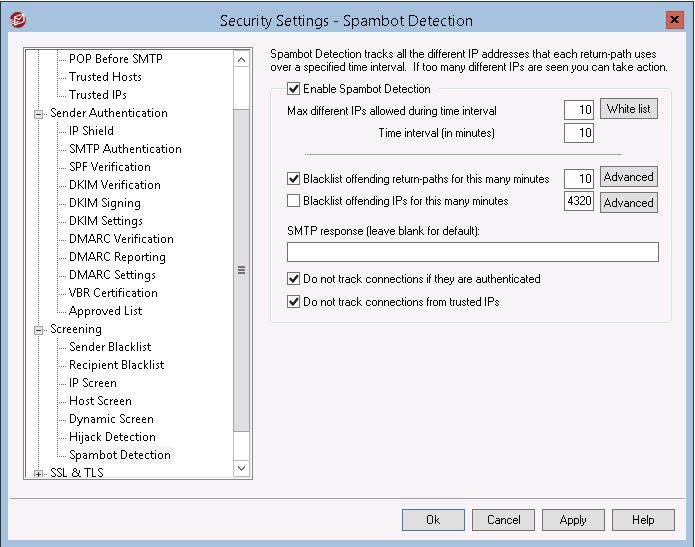
Task: Click the tree scrollbar up arrow
Action: 242,59
